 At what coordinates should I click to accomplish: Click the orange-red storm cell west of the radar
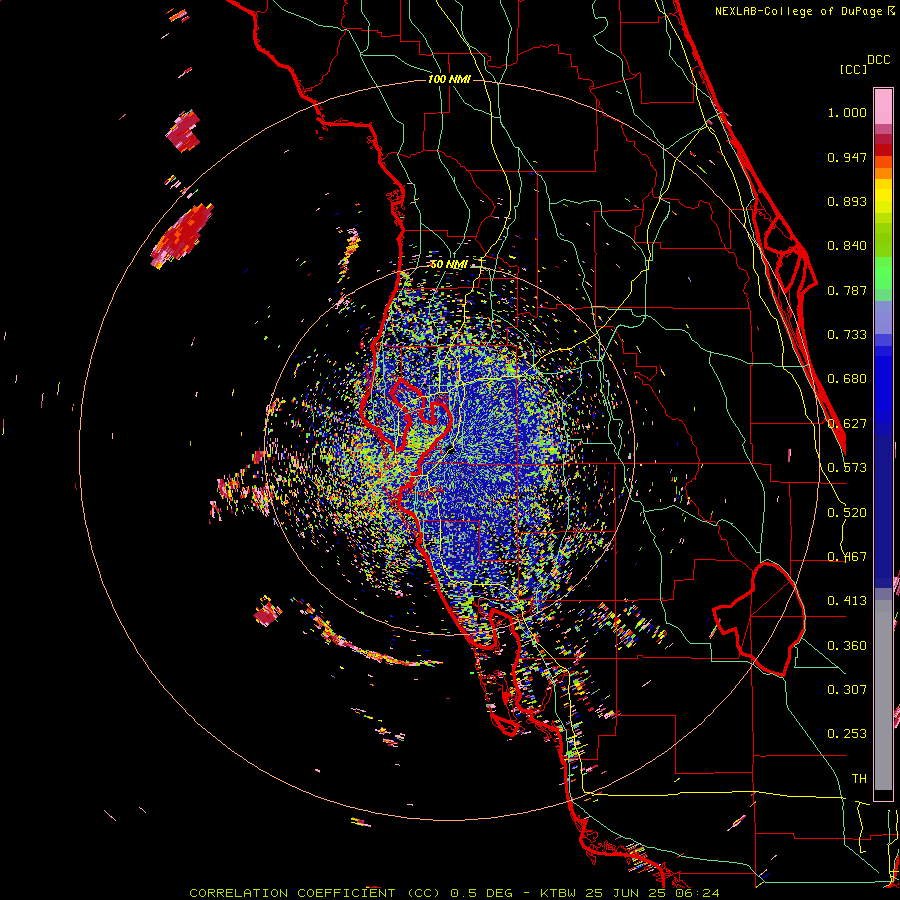pos(183,235)
